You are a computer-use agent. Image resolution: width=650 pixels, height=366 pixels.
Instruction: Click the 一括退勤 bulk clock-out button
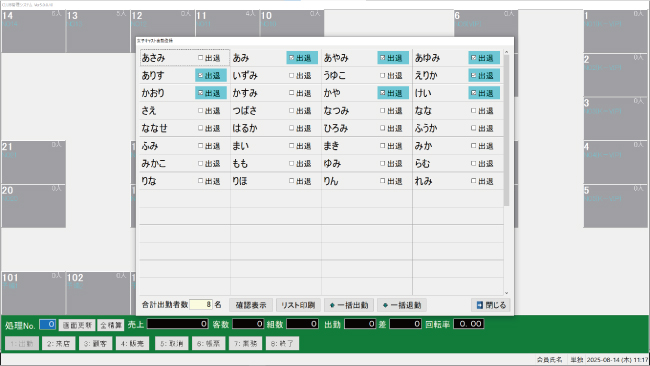click(402, 305)
